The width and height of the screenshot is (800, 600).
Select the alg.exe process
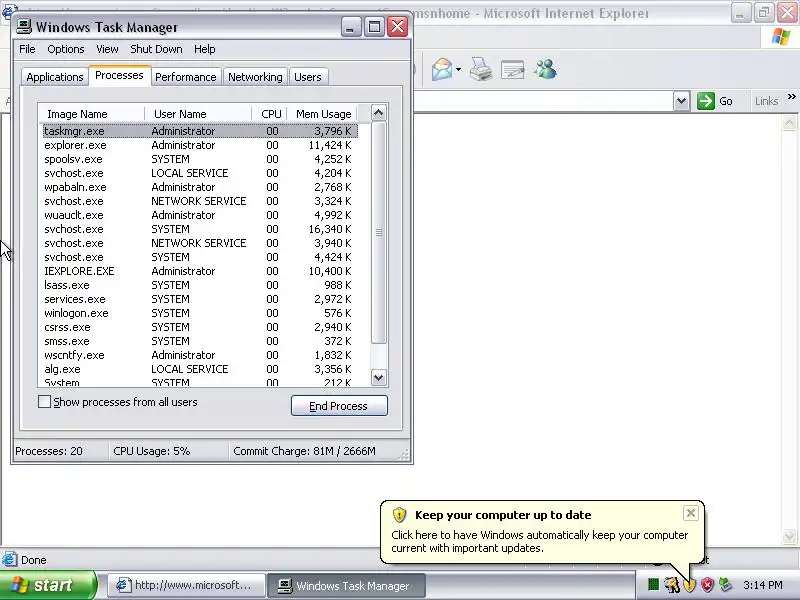pyautogui.click(x=201, y=369)
